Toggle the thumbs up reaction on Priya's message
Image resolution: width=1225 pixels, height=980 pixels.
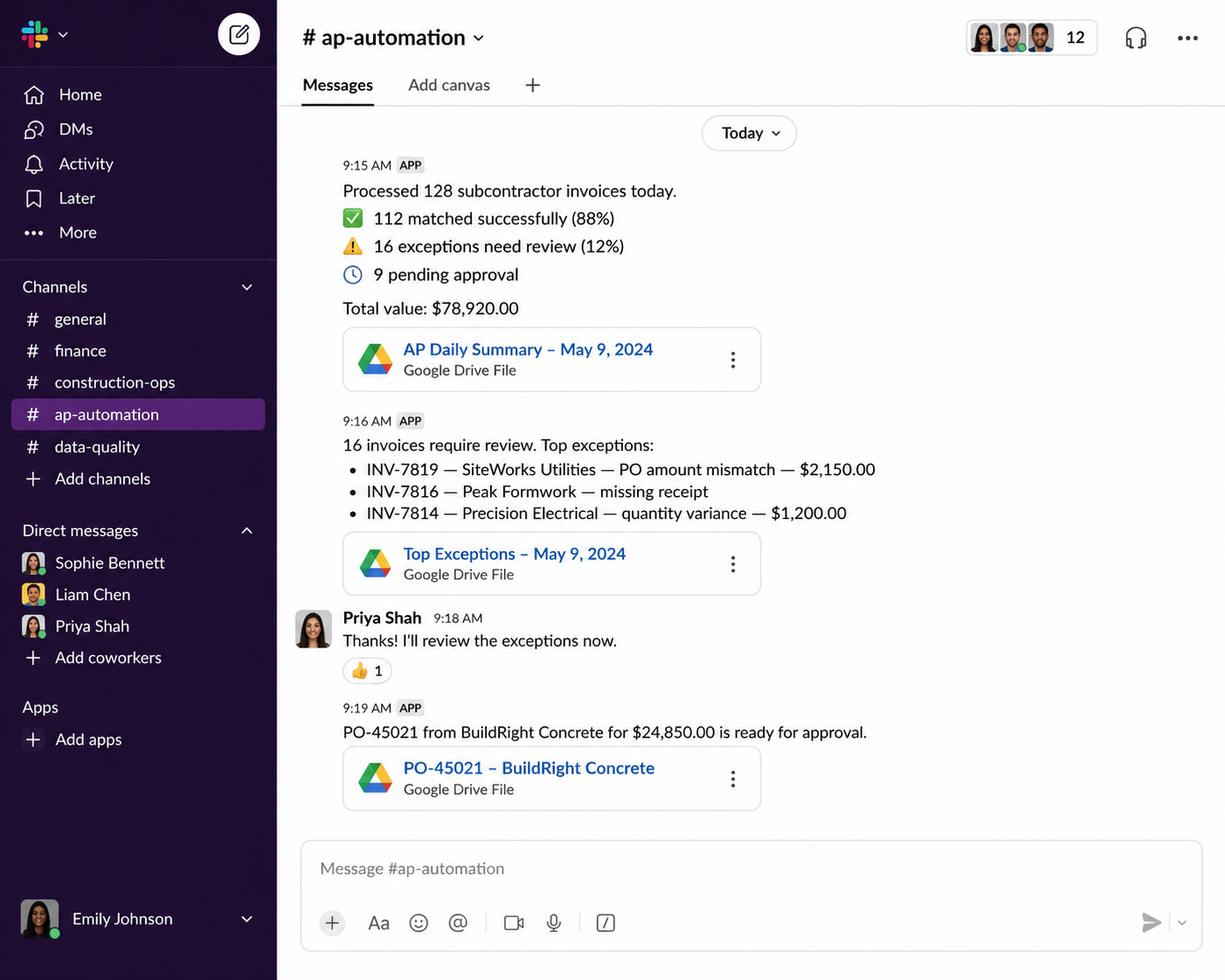[x=367, y=671]
